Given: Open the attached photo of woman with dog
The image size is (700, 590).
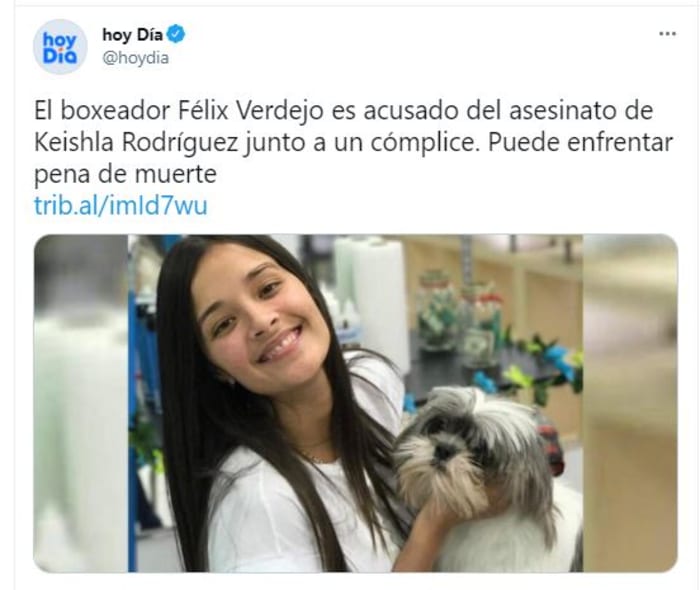Looking at the screenshot, I should point(355,403).
